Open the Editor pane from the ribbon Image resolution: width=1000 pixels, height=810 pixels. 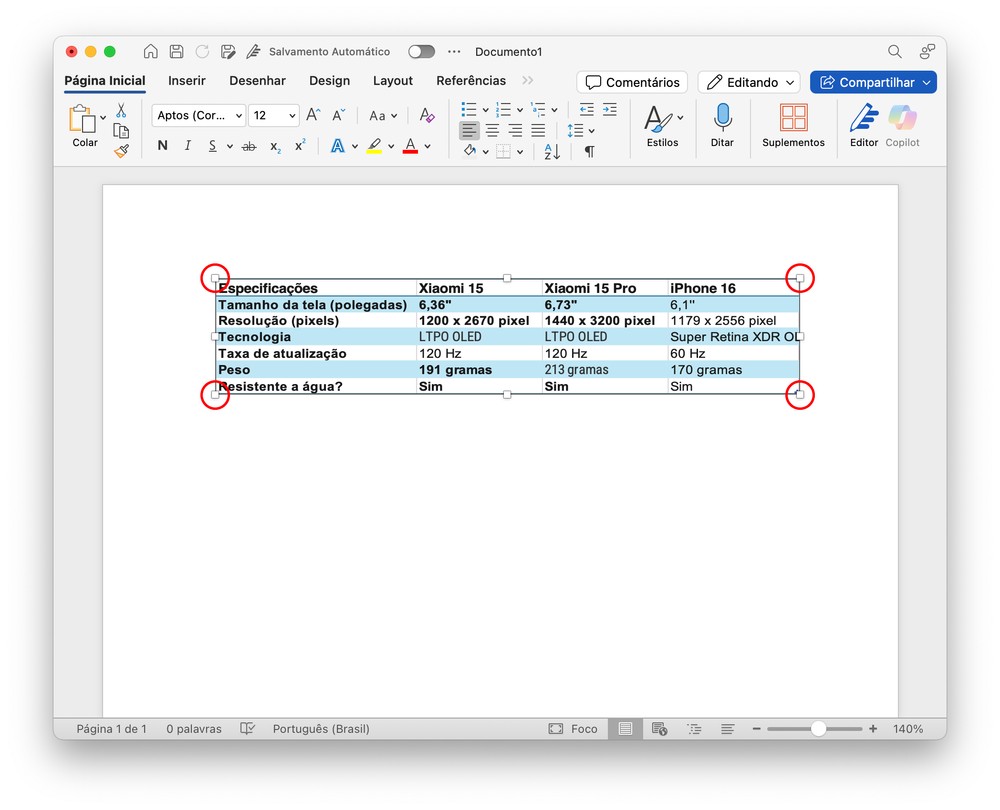click(863, 118)
